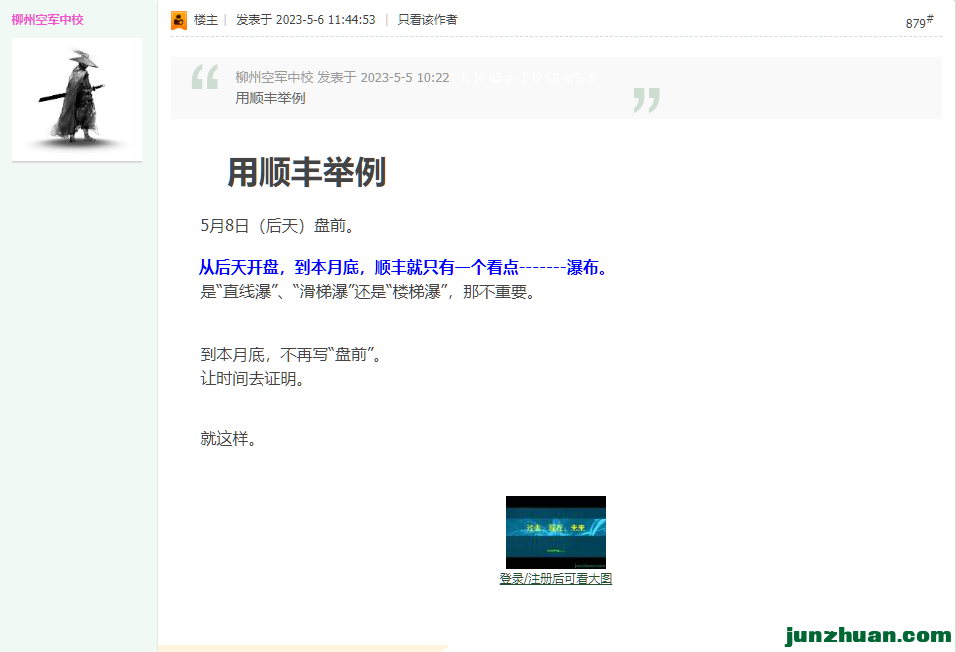Click line 5月8日（后天）盘前。
Image resolution: width=956 pixels, height=652 pixels.
tap(278, 226)
